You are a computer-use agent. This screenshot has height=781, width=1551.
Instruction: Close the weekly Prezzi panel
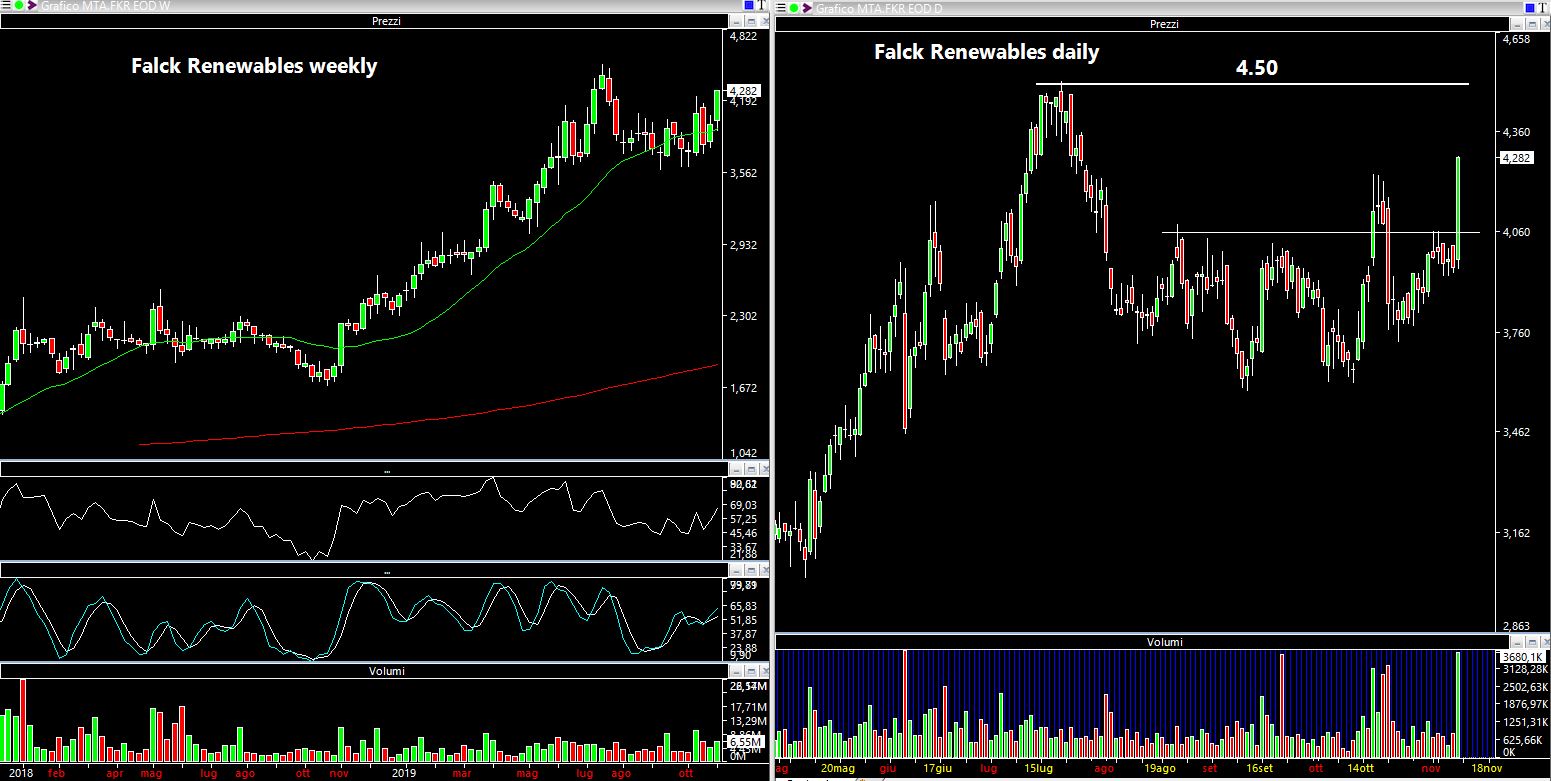[763, 21]
